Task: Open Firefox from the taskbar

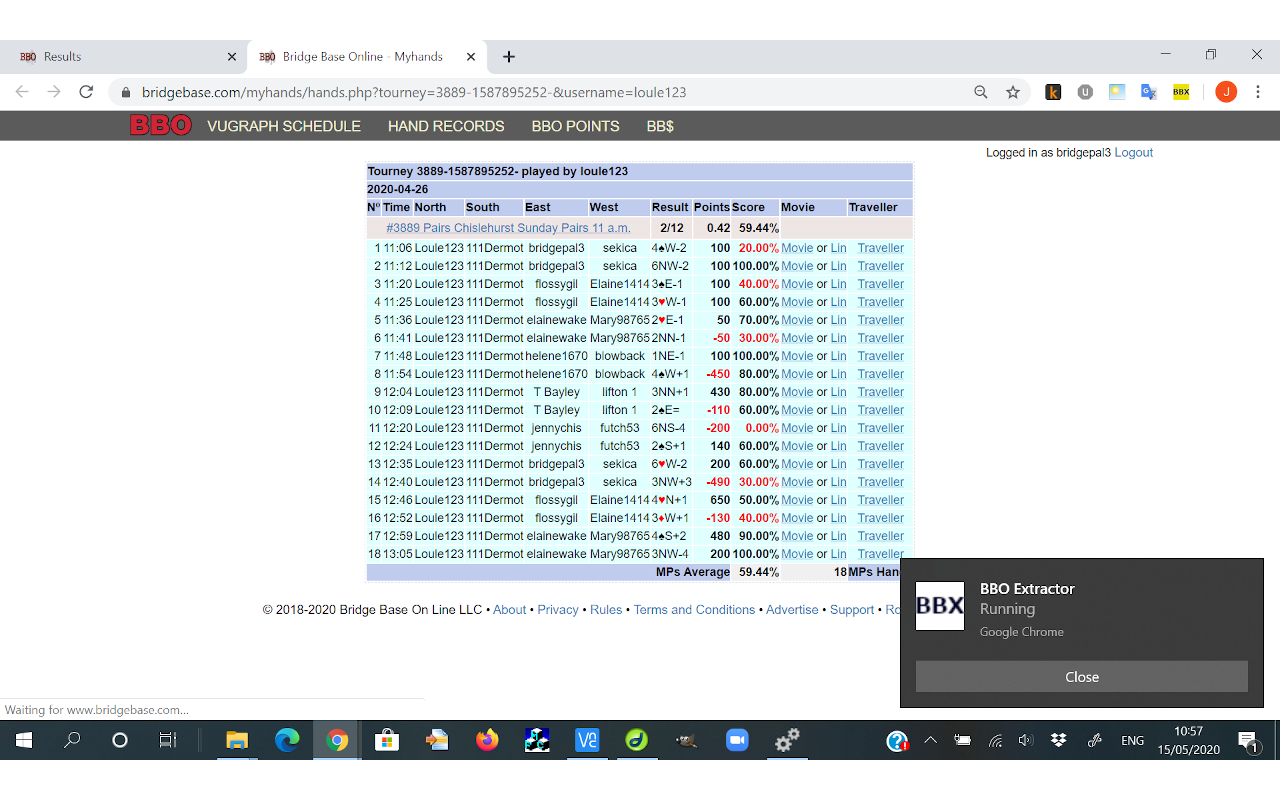Action: [x=487, y=740]
